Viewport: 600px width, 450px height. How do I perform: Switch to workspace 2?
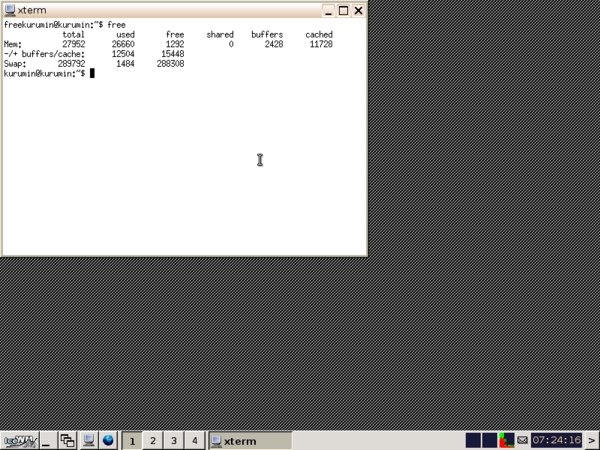point(153,441)
